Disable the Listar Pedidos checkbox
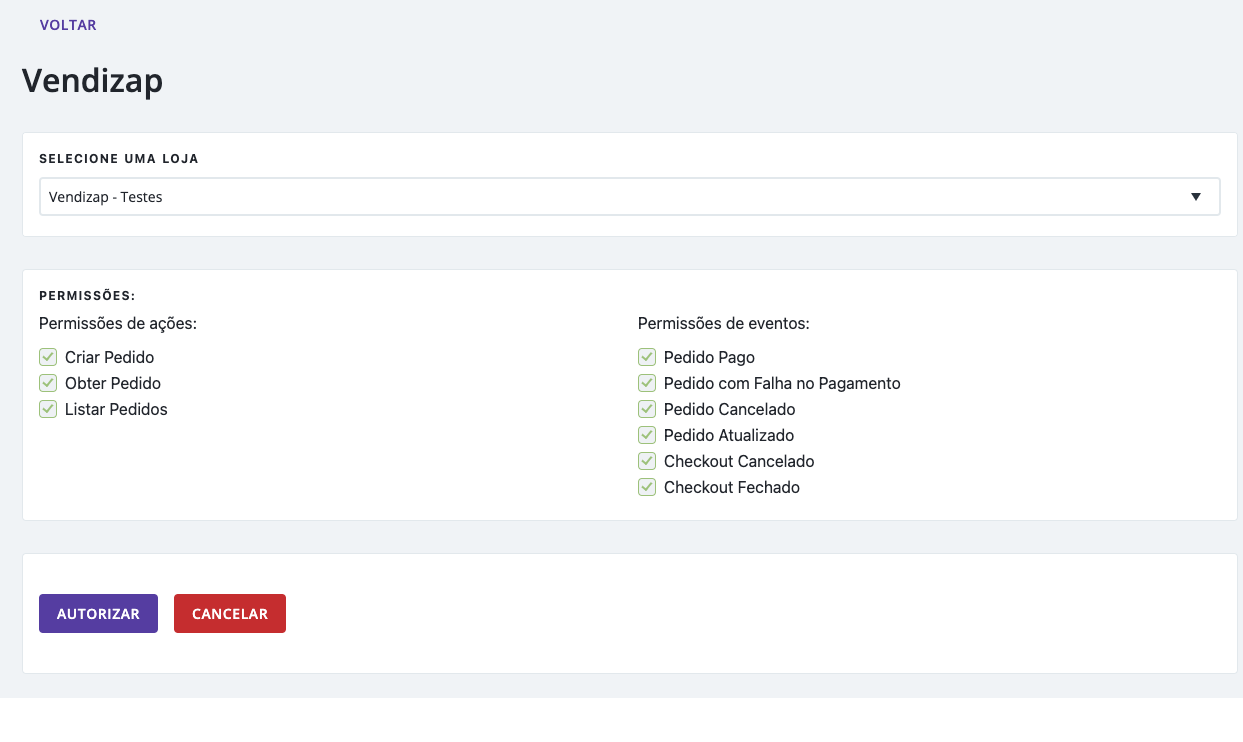This screenshot has height=742, width=1243. tap(48, 409)
